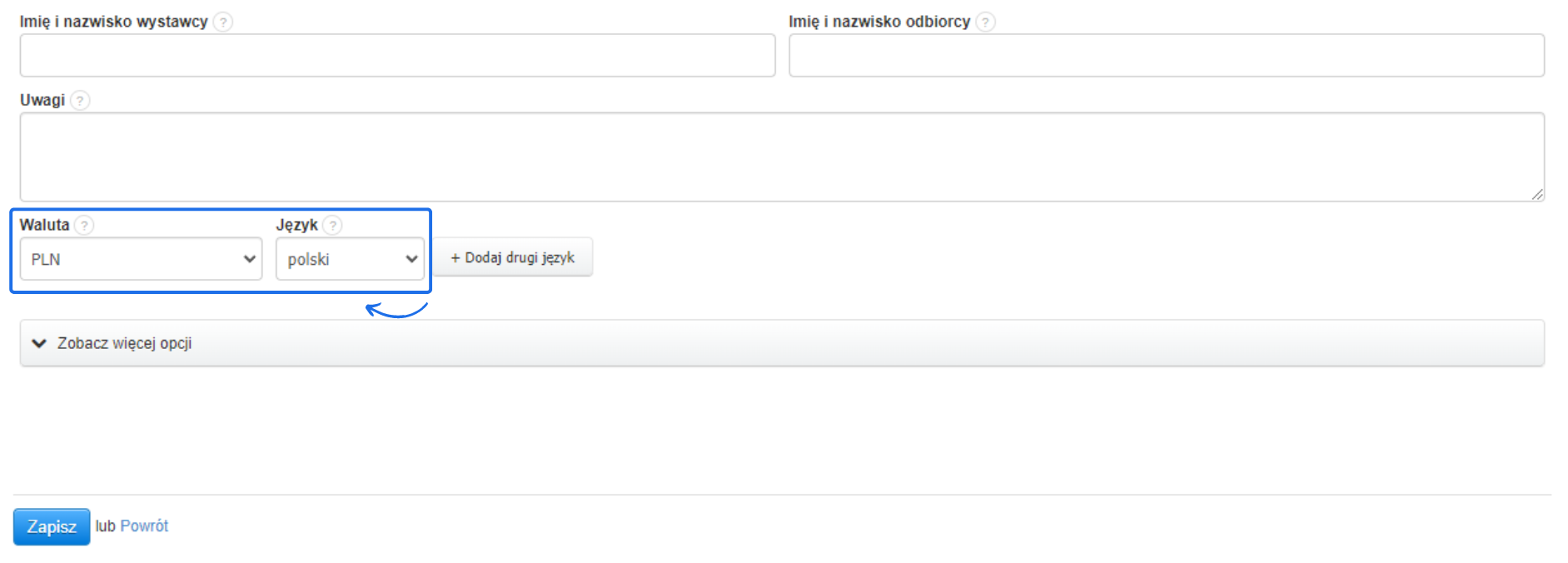Click the Imię i nazwisko wystawcy label
Screen dimensions: 1568x563
(x=114, y=22)
